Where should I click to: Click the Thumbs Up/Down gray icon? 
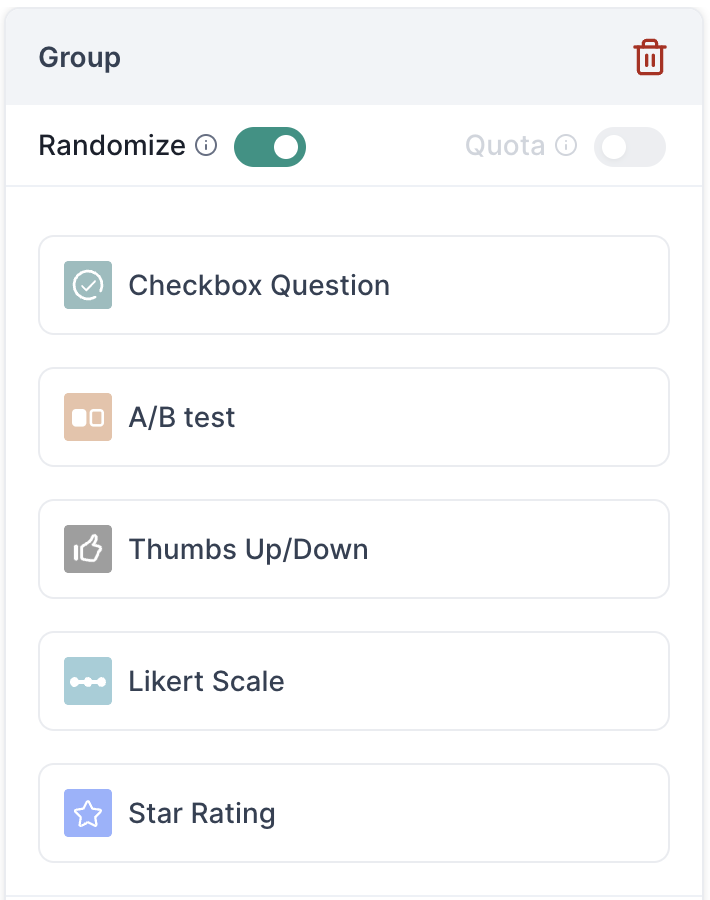[88, 549]
